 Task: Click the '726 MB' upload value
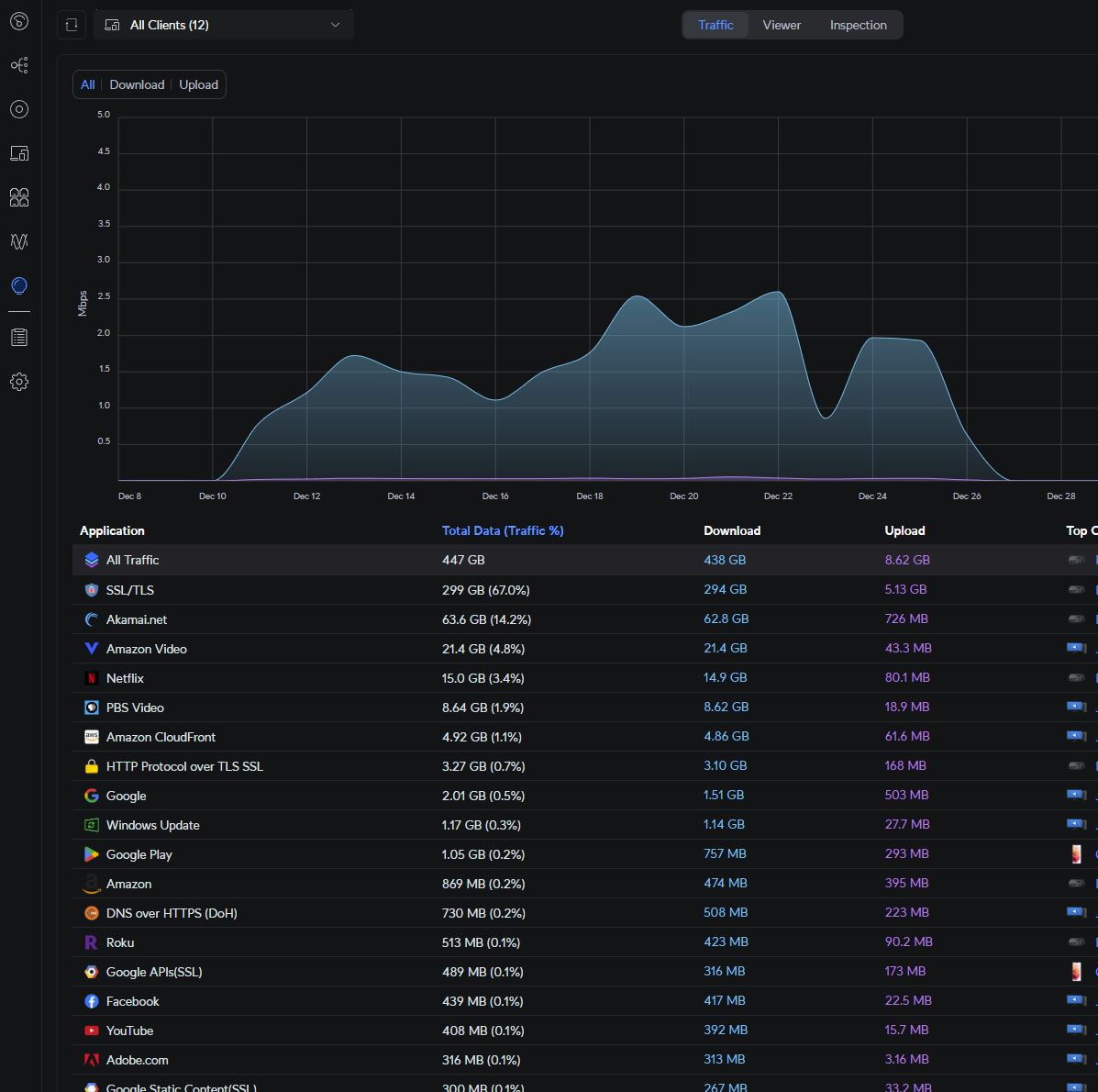(905, 618)
